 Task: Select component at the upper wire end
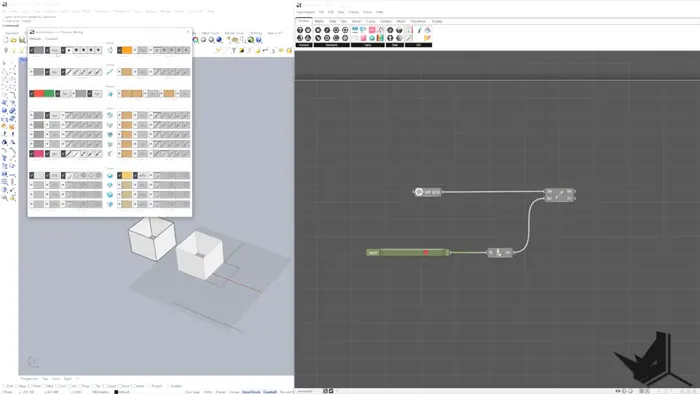pos(559,195)
